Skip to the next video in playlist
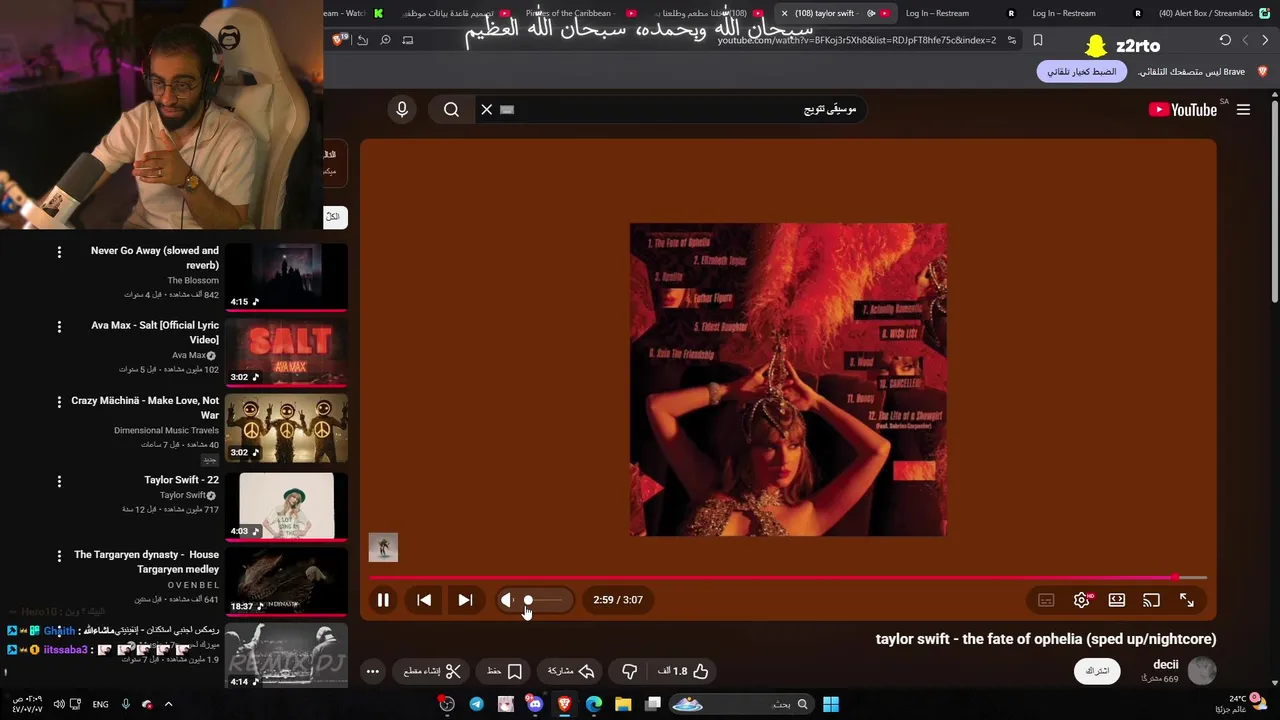 (x=465, y=600)
